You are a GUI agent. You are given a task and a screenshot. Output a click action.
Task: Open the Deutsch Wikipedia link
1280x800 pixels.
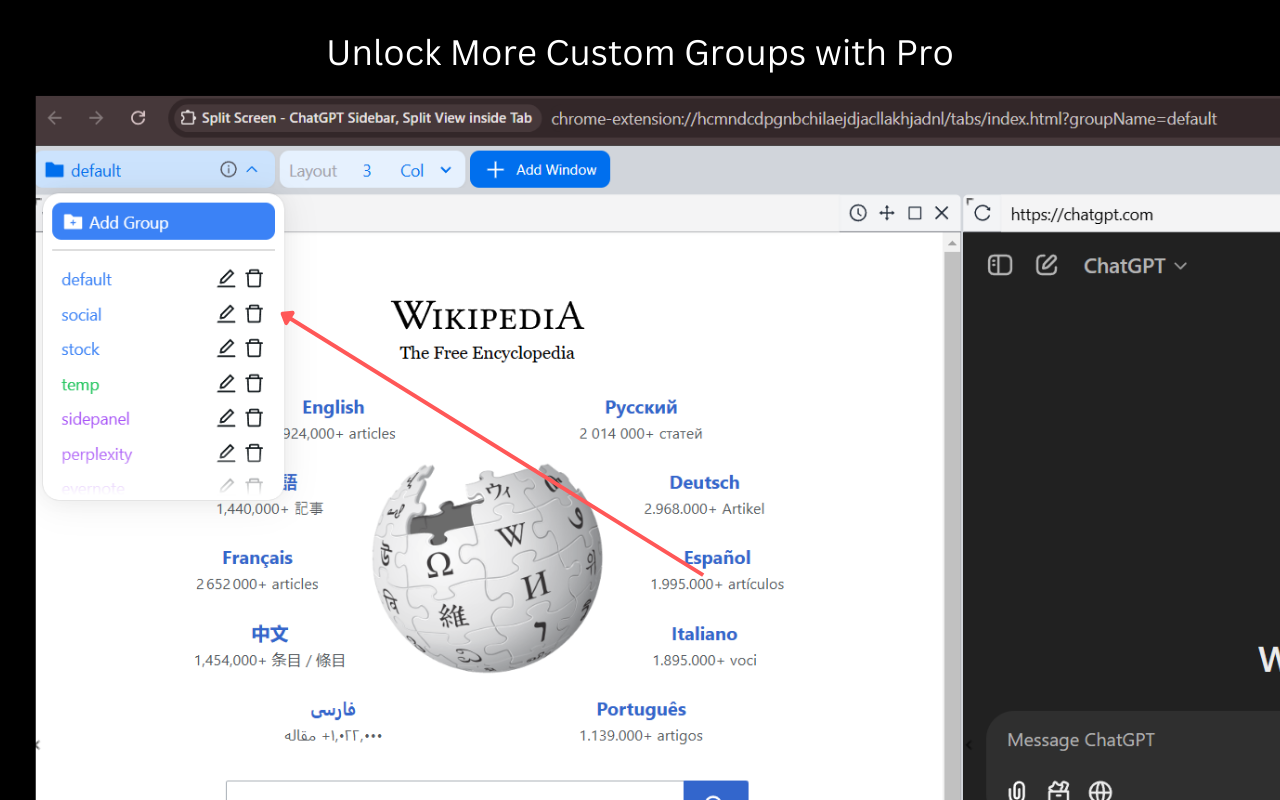[704, 483]
